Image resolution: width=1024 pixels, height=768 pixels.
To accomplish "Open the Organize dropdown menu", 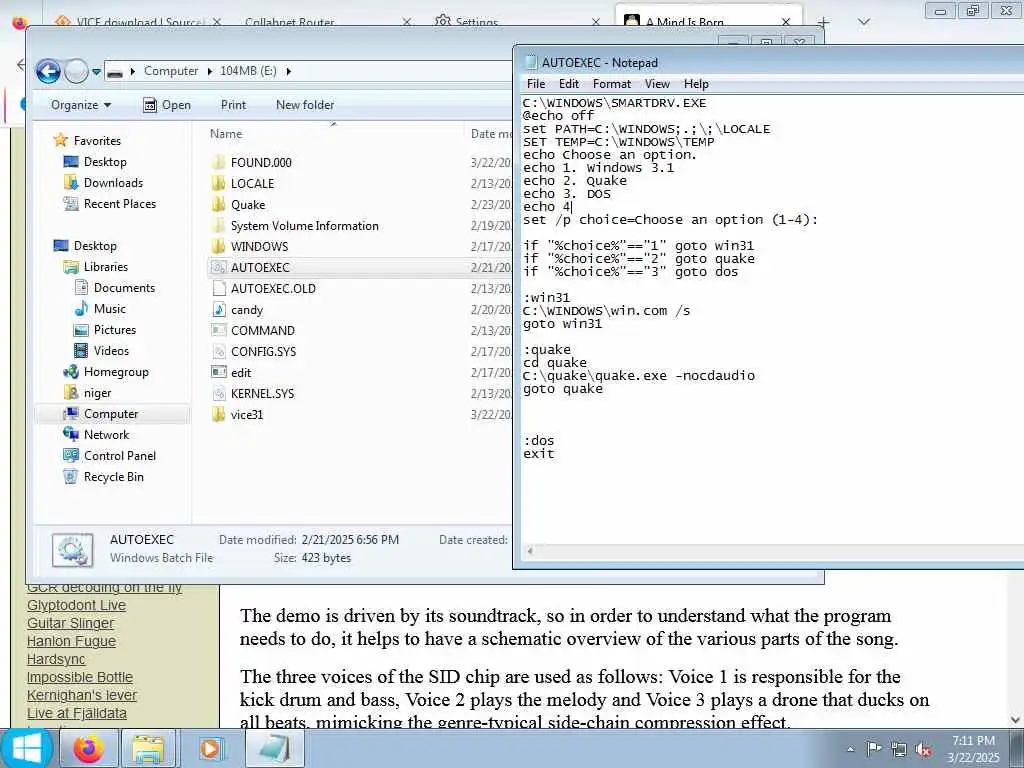I will [81, 105].
